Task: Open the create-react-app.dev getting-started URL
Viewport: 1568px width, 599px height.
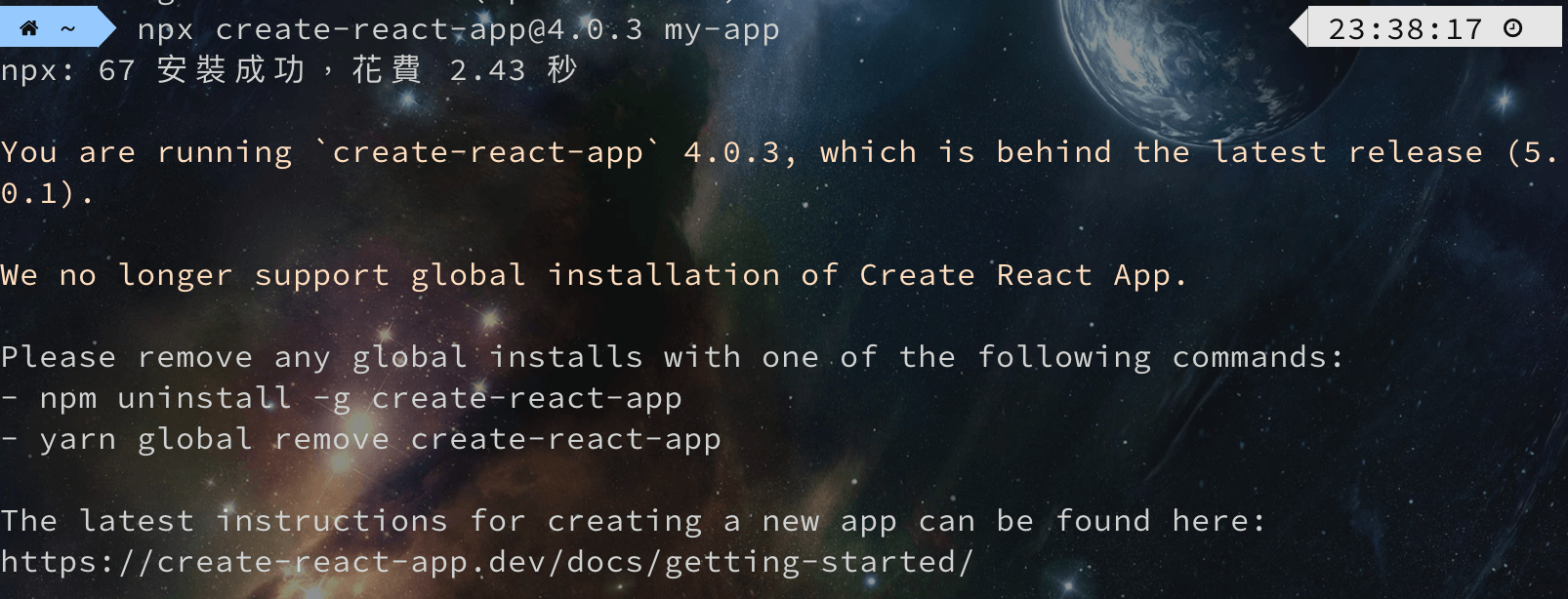Action: (x=487, y=563)
